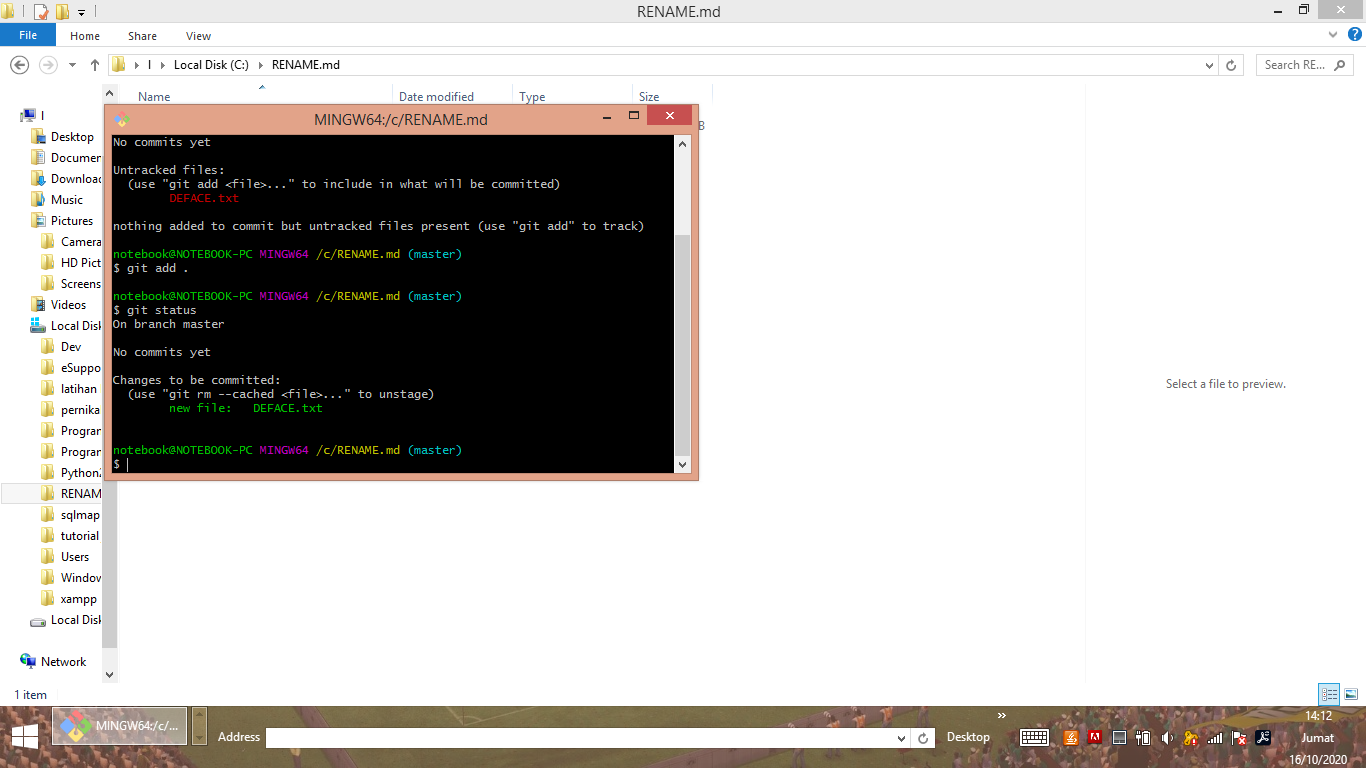Open the Share ribbon tab
1366x768 pixels.
click(x=142, y=35)
